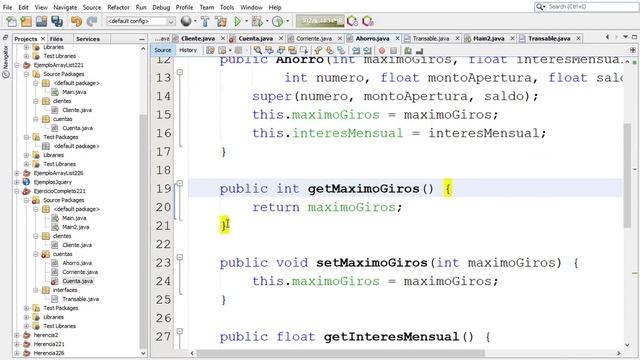Click the Open Project toolbar icon
Image resolution: width=640 pixels, height=360 pixels.
[x=41, y=21]
